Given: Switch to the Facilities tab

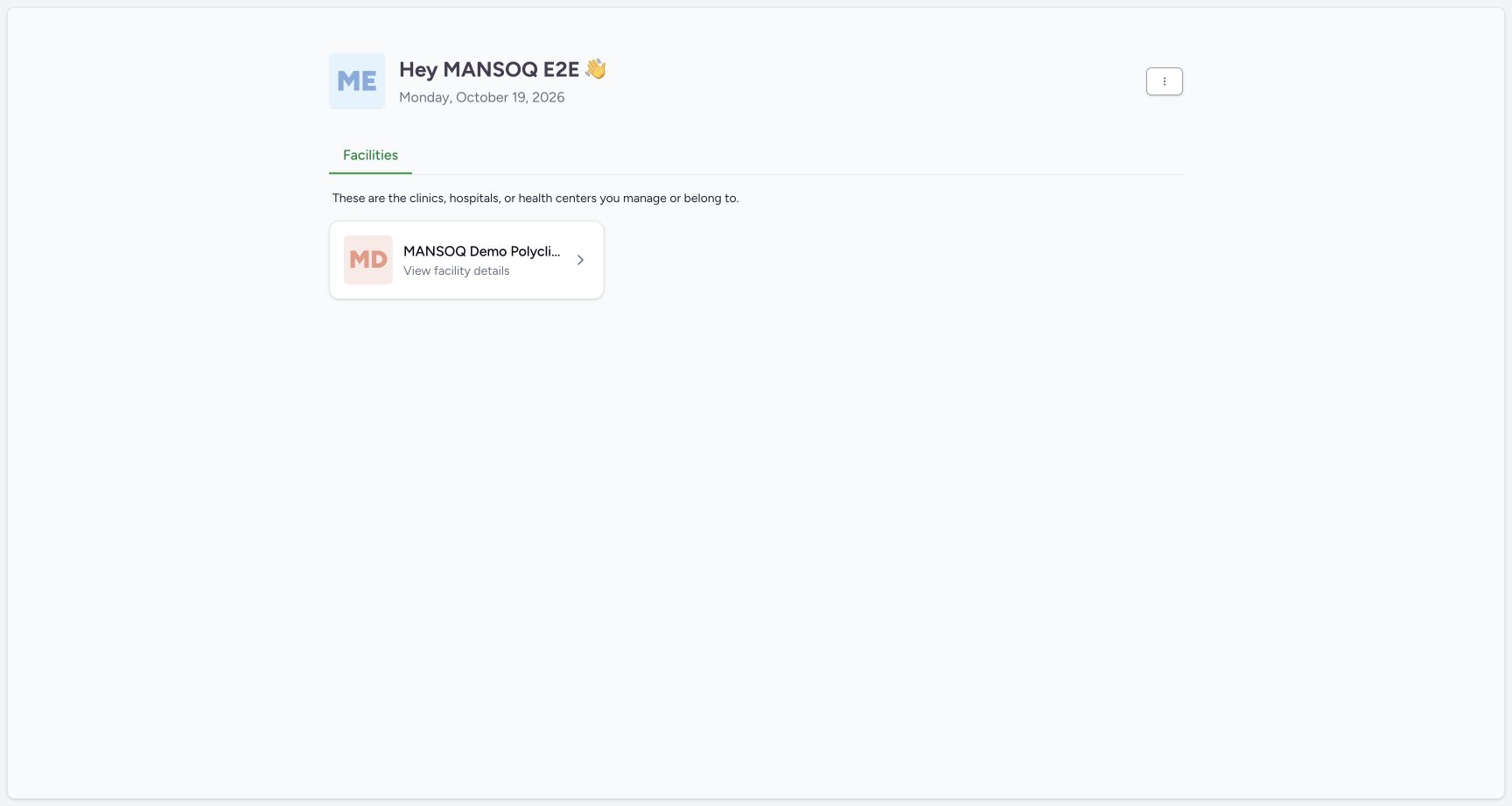Looking at the screenshot, I should 370,155.
